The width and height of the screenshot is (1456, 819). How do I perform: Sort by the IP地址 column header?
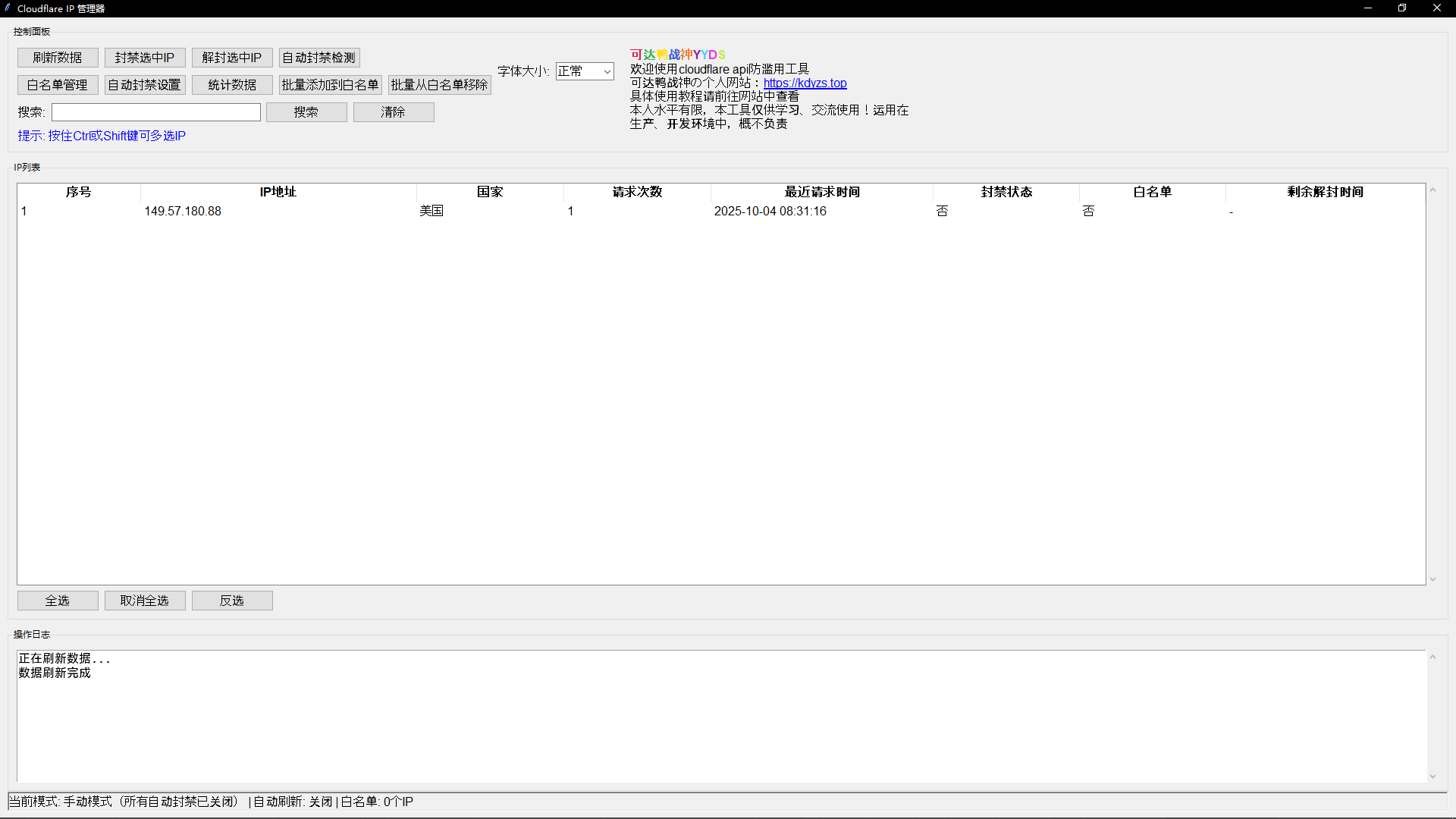(278, 192)
